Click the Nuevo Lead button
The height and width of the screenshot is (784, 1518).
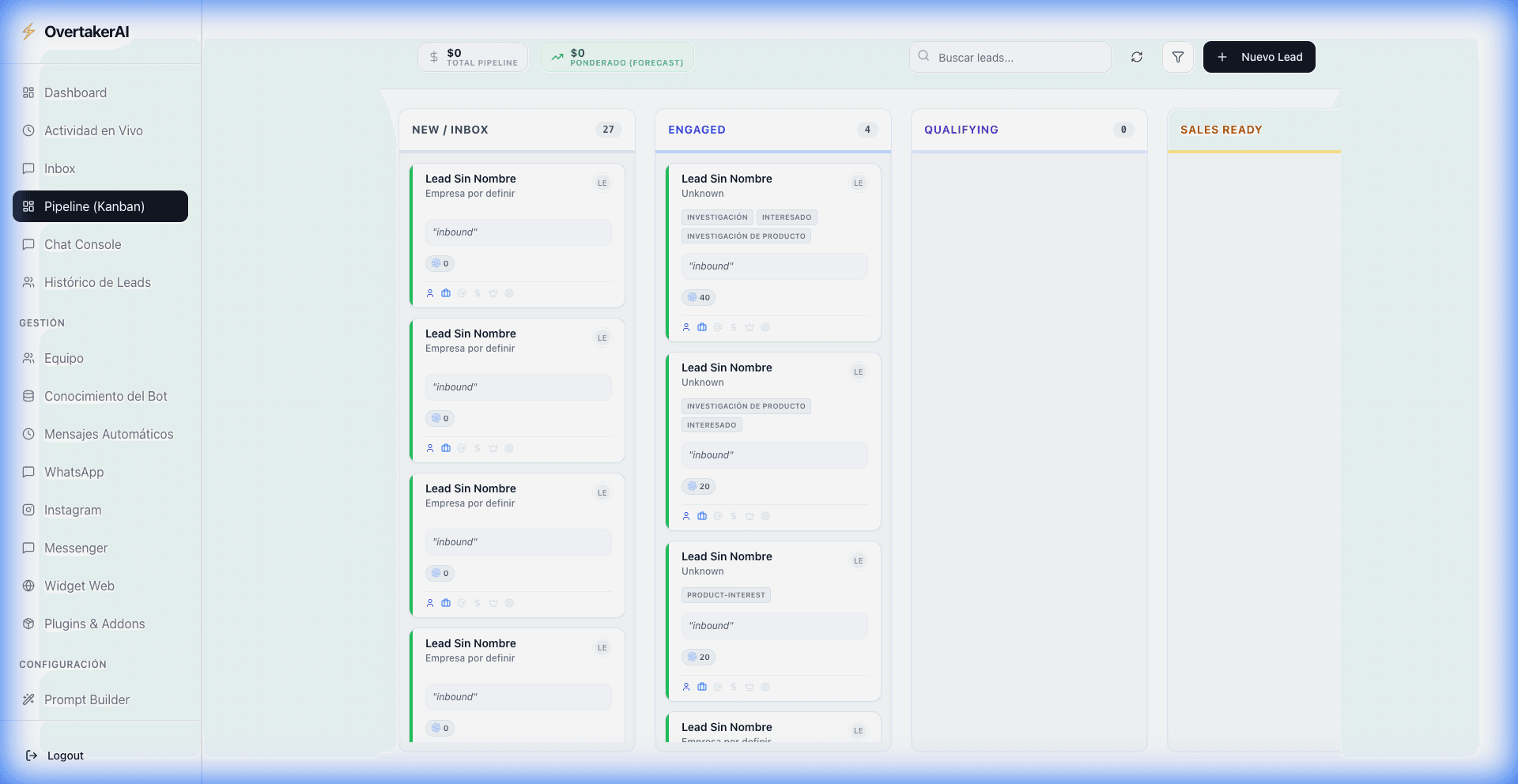coord(1259,57)
